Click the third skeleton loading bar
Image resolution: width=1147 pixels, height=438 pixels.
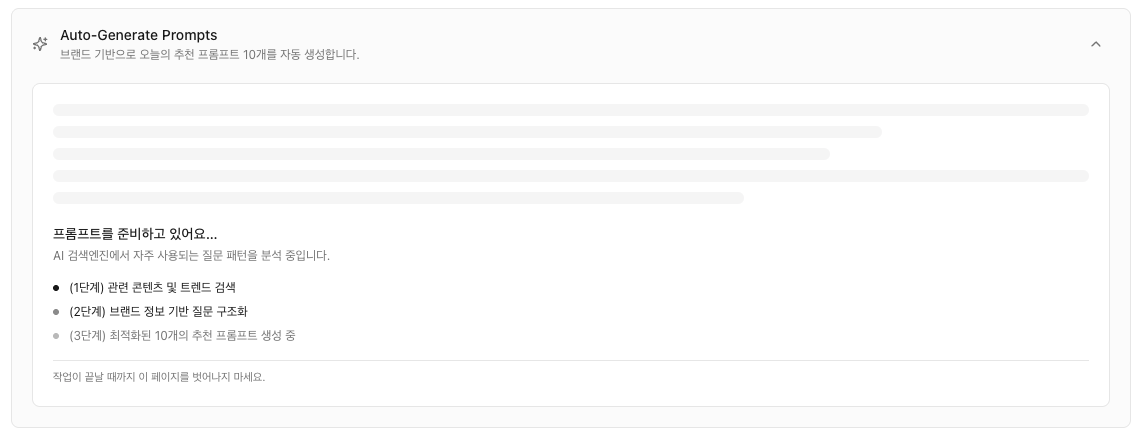[441, 154]
